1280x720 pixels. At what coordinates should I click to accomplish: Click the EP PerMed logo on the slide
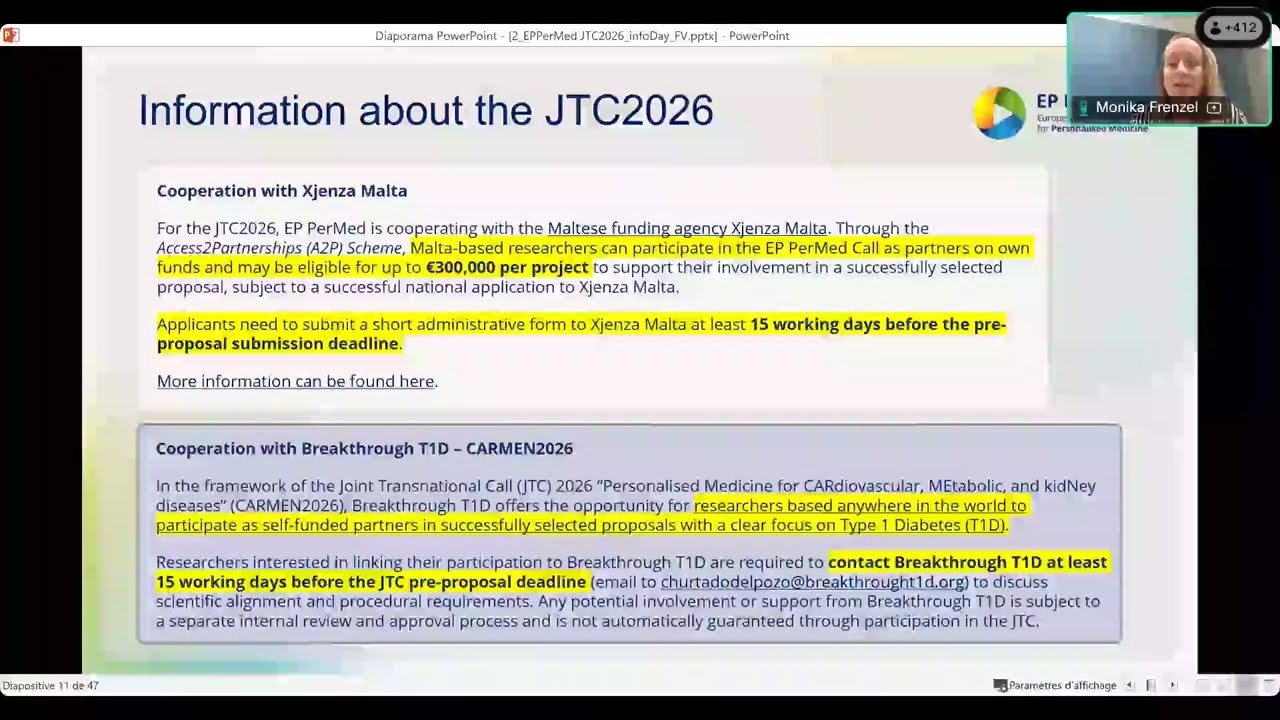pos(1000,112)
